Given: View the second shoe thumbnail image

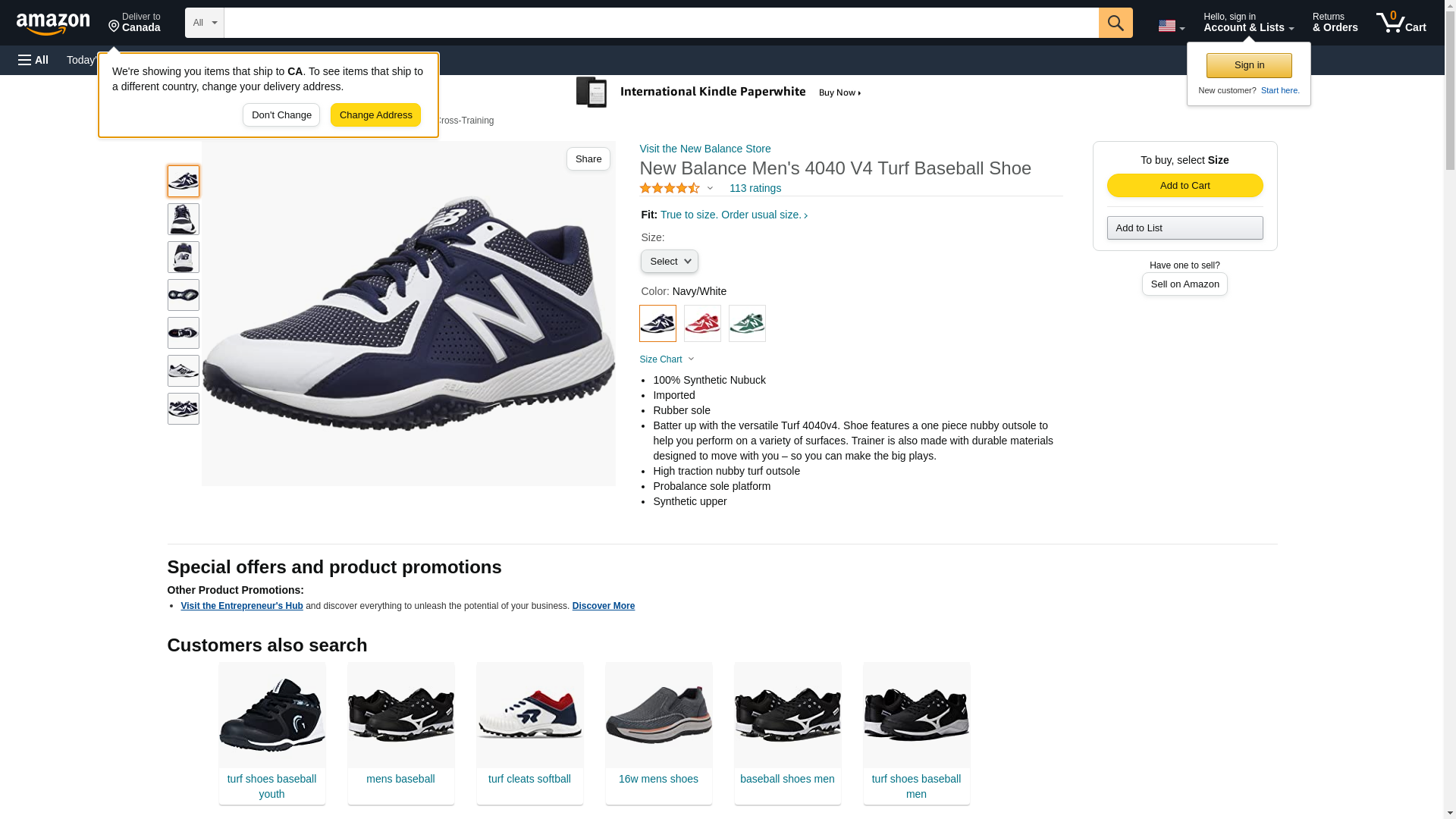Looking at the screenshot, I should 184,219.
